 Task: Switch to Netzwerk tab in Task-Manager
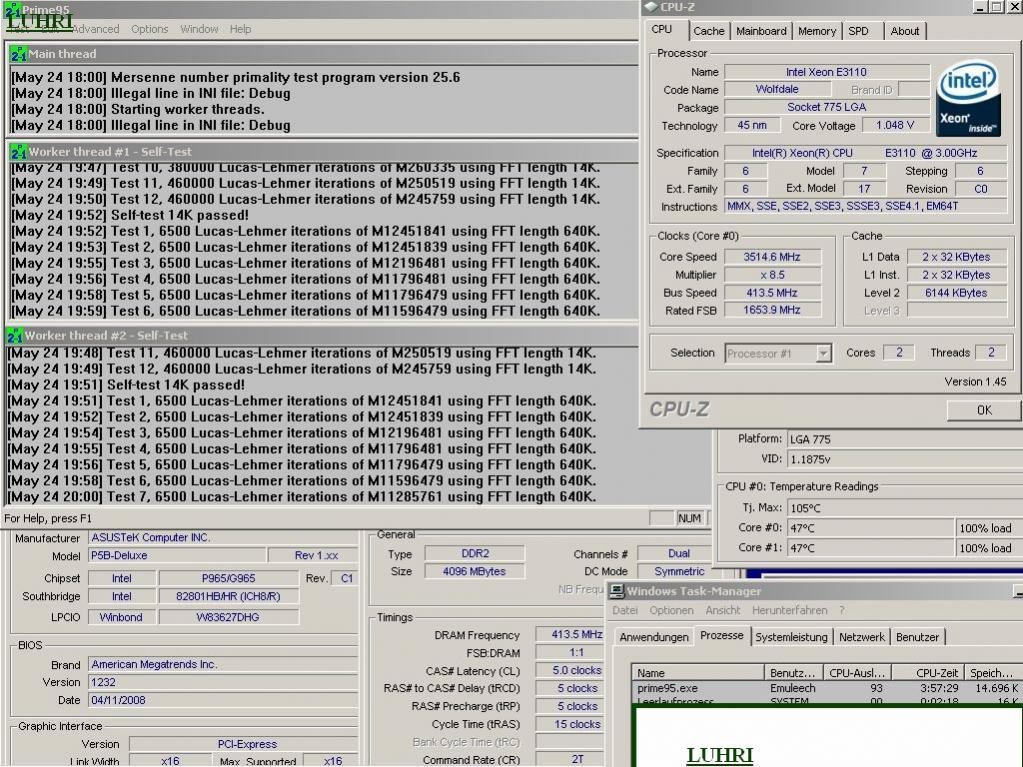click(862, 637)
